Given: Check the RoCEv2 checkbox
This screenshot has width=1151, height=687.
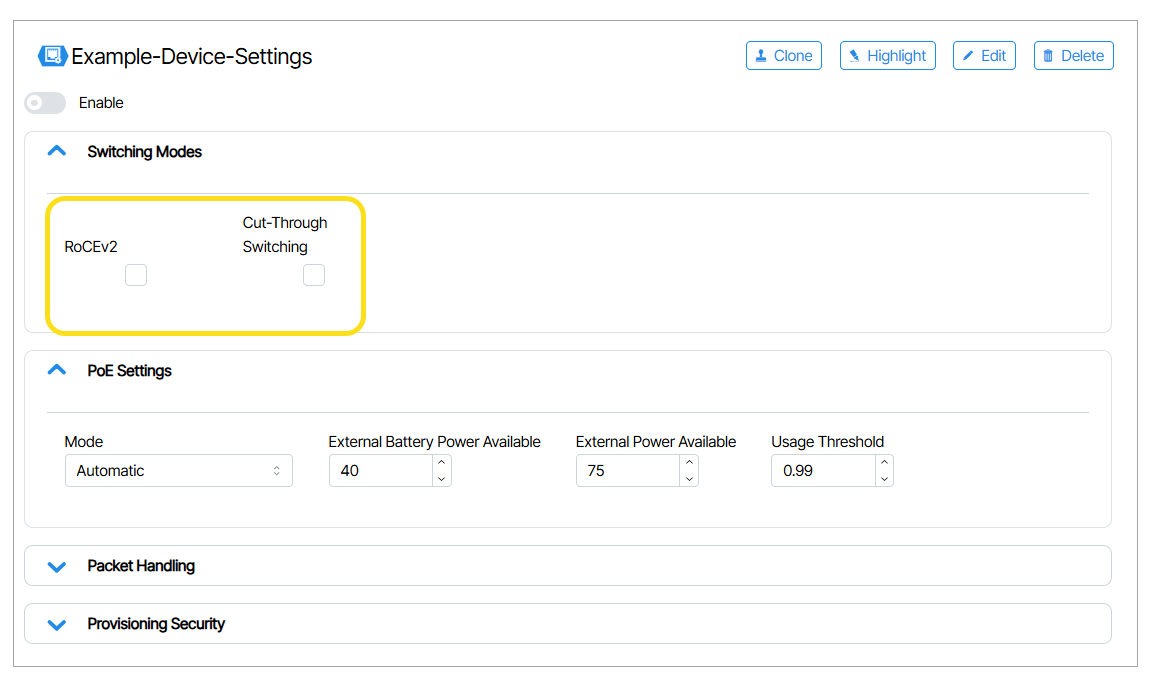Looking at the screenshot, I should (136, 275).
